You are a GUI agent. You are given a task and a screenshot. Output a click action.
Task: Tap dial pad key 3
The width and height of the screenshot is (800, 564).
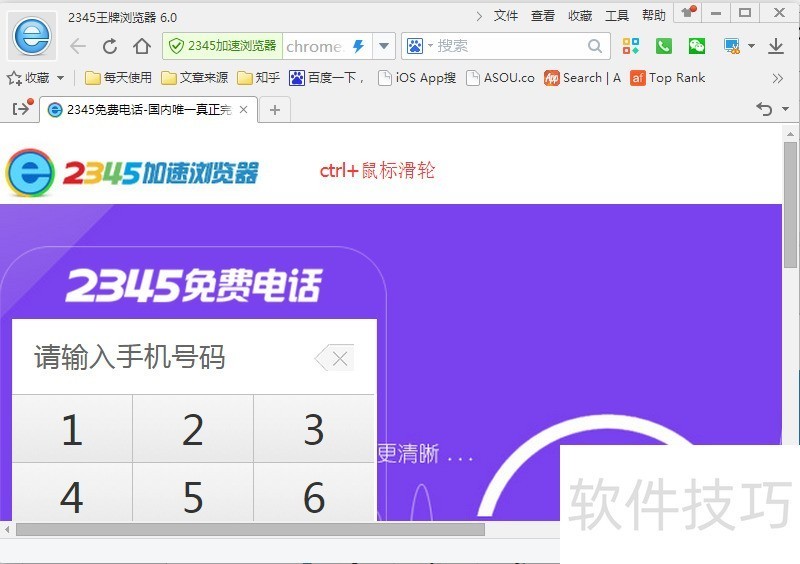[x=314, y=429]
